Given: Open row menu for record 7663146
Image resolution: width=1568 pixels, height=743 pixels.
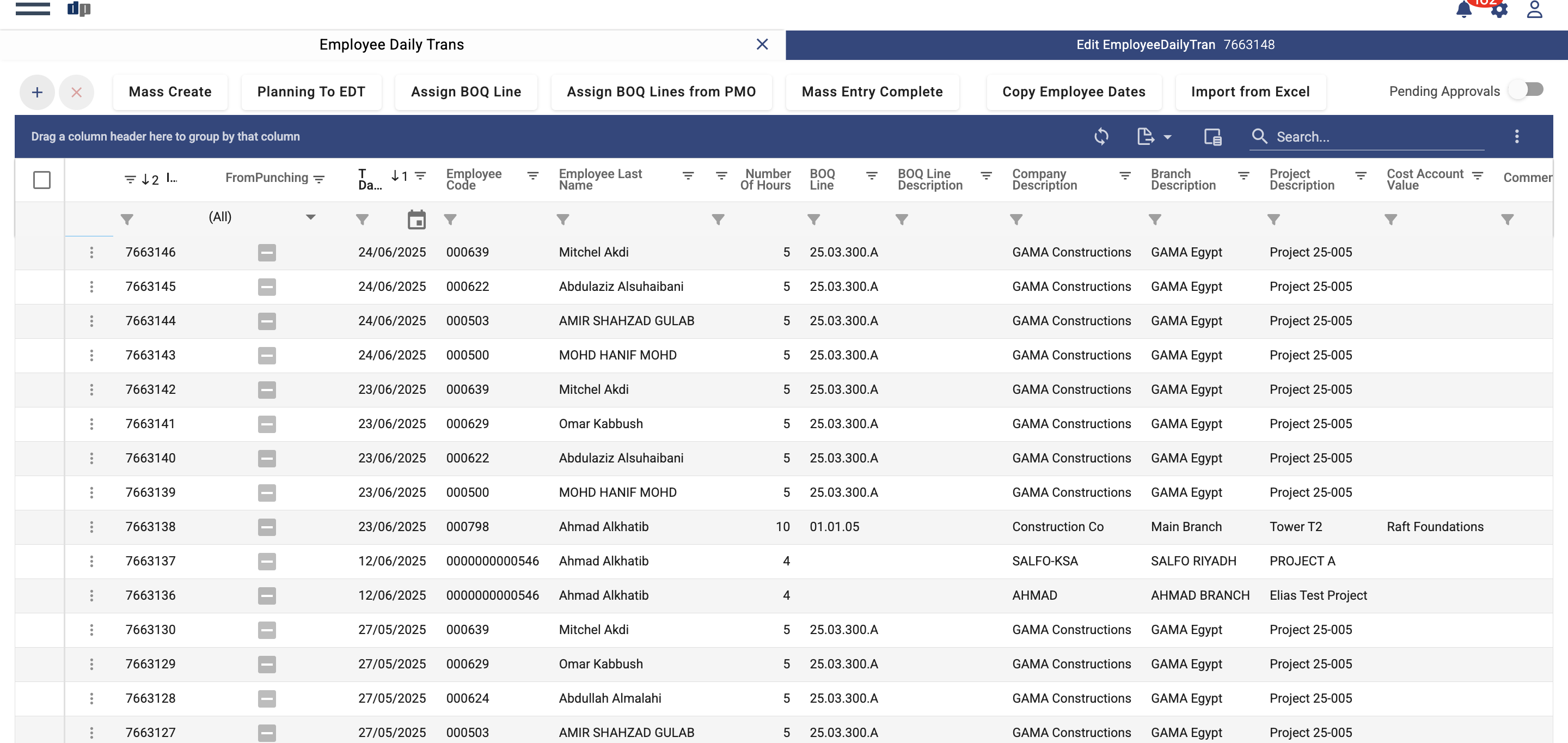Looking at the screenshot, I should coord(91,252).
